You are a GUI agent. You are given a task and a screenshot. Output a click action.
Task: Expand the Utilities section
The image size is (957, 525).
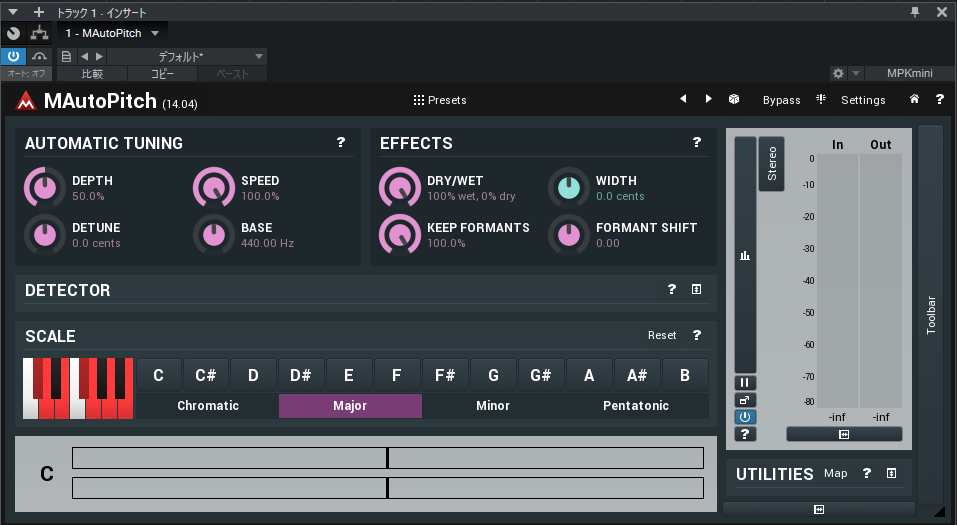(x=891, y=473)
